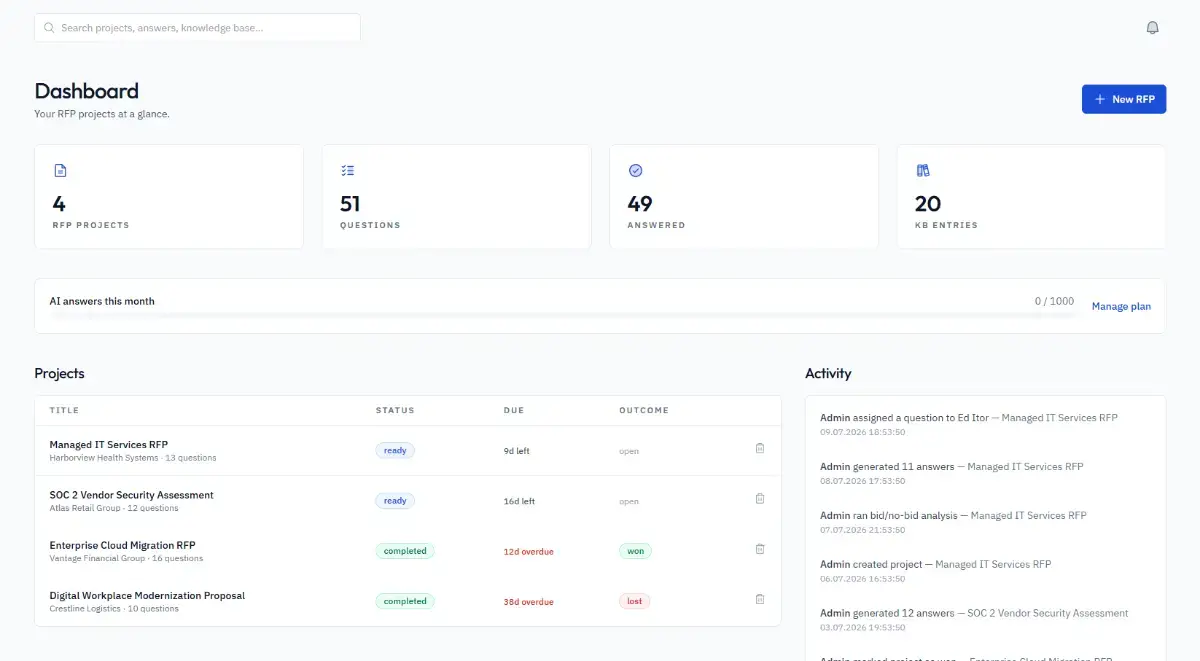Open the Managed IT Services RFP project
The image size is (1200, 661).
109,444
